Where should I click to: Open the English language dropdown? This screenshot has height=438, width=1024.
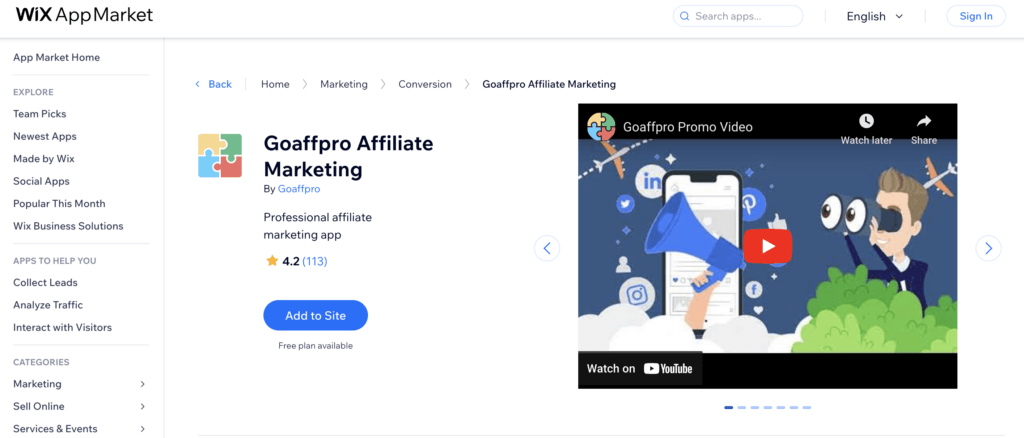click(x=874, y=16)
